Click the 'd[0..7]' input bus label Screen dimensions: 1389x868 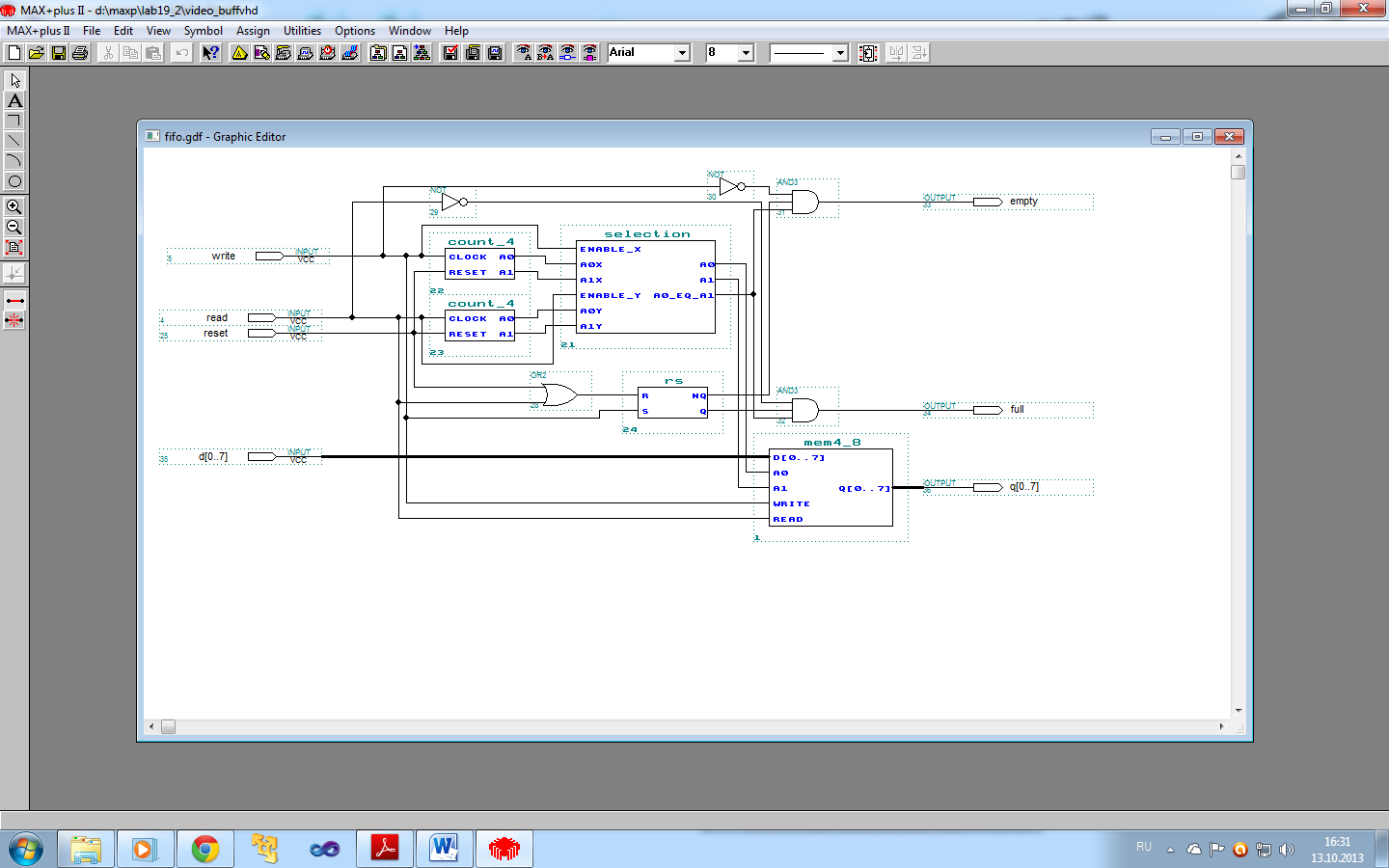[213, 456]
